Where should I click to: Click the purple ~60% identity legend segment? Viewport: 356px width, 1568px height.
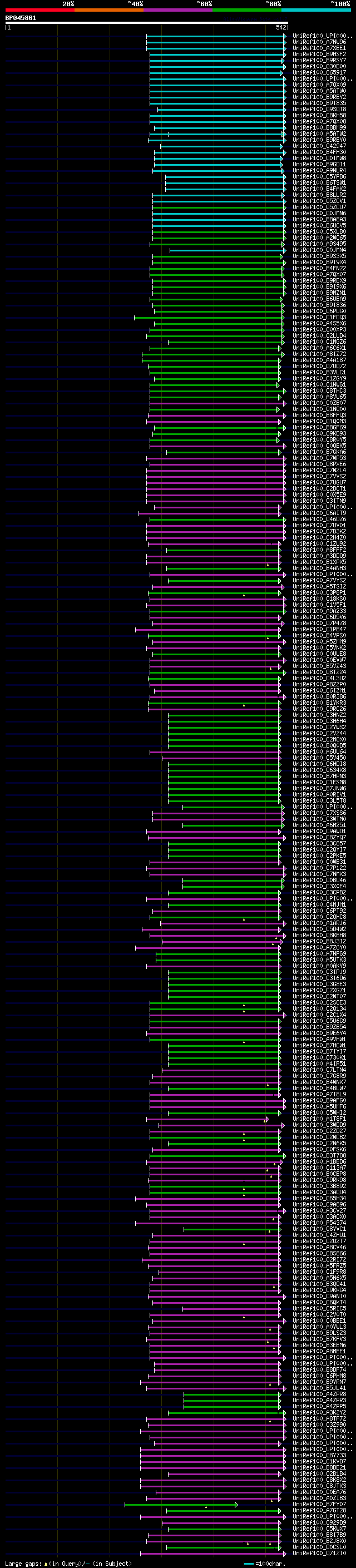tap(177, 10)
